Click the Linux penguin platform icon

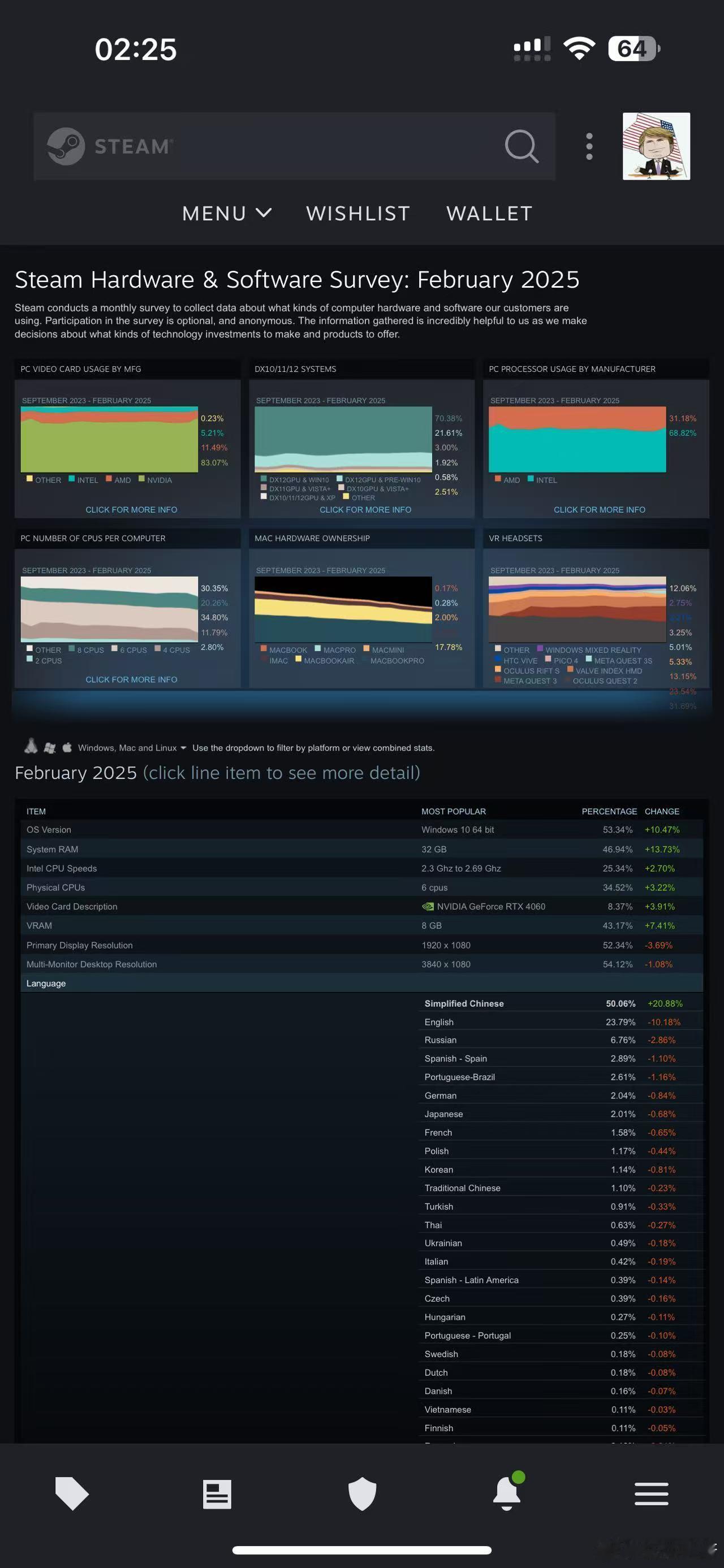[31, 746]
